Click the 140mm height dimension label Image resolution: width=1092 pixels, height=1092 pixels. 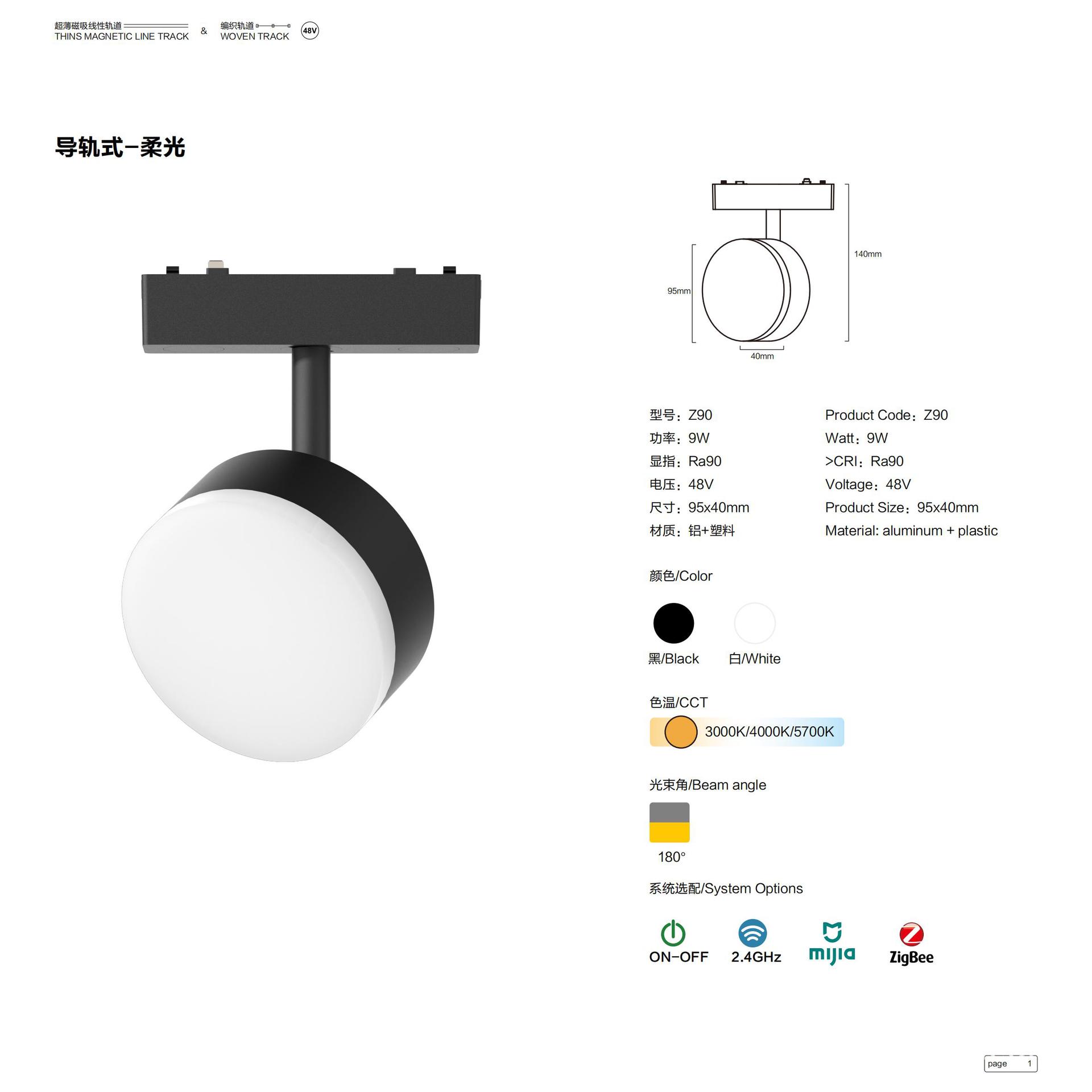(868, 254)
